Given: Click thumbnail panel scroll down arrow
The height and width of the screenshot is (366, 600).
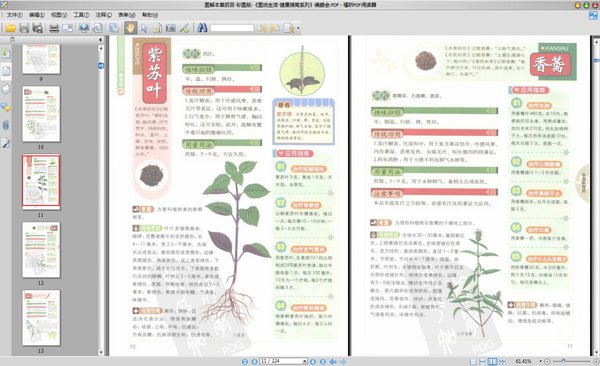Looking at the screenshot, I should click(101, 352).
